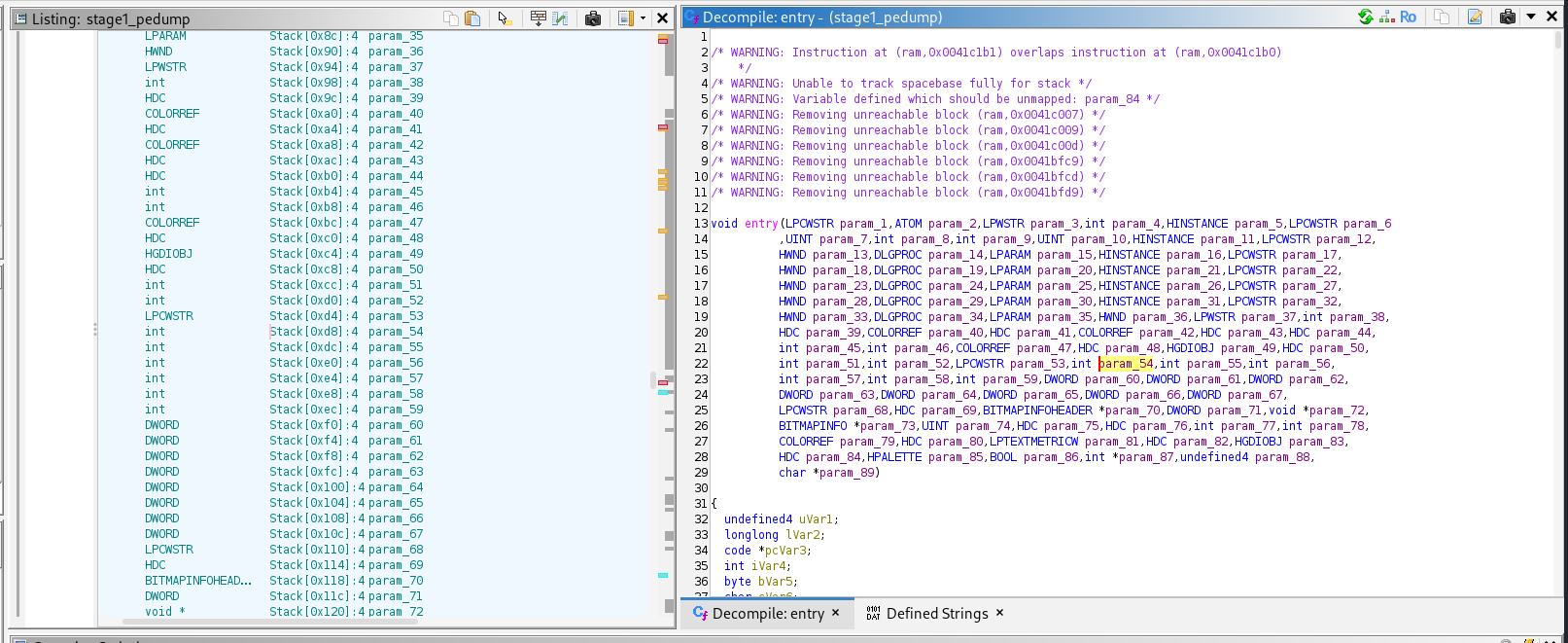The image size is (1568, 643).
Task: Switch to the Defined Strings tab
Action: pos(937,614)
